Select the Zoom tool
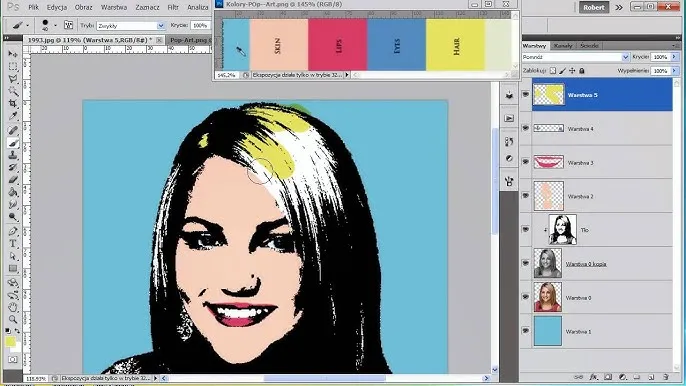The height and width of the screenshot is (386, 686). (13, 319)
